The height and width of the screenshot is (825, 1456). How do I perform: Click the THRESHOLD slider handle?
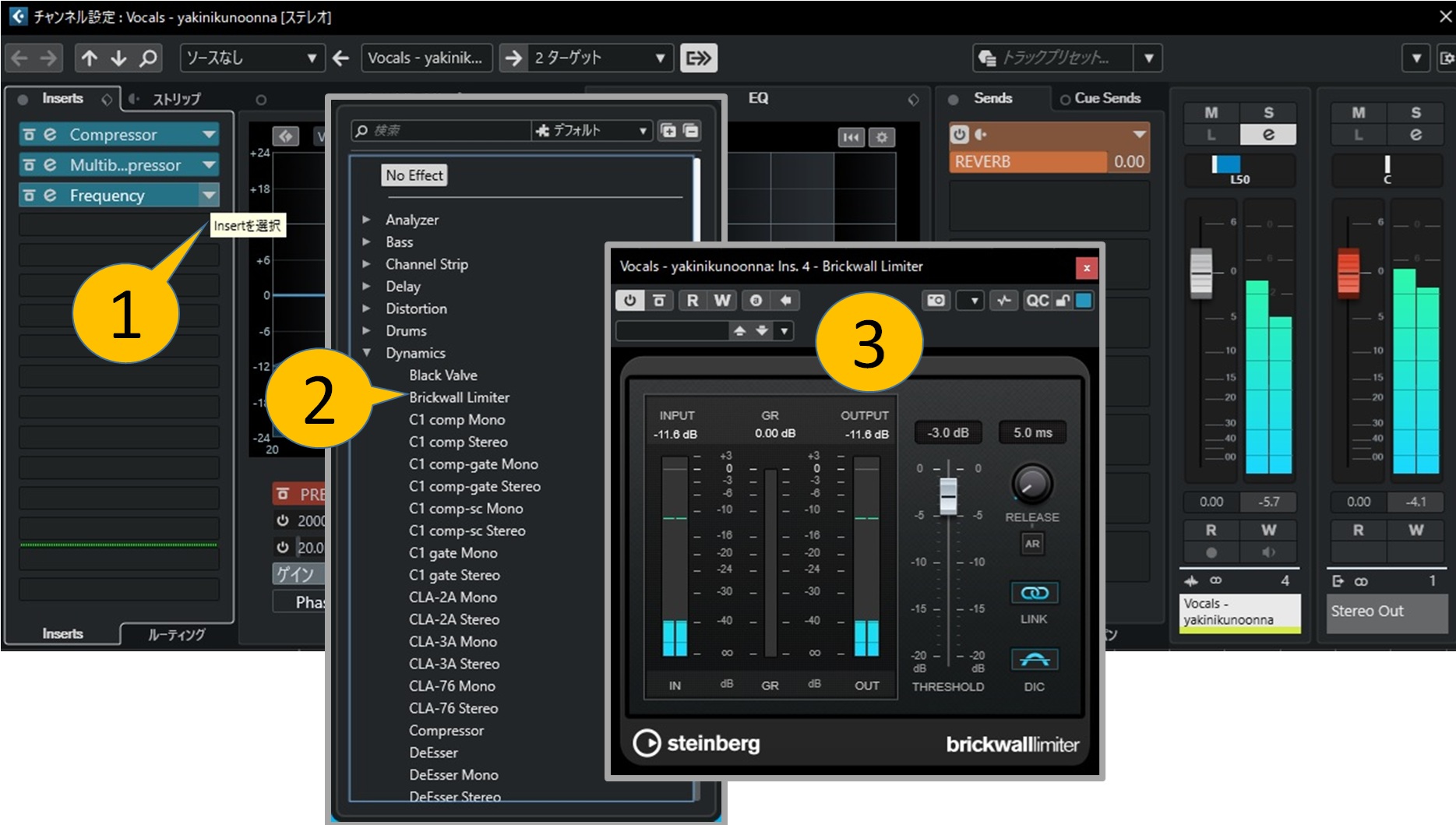[x=948, y=495]
